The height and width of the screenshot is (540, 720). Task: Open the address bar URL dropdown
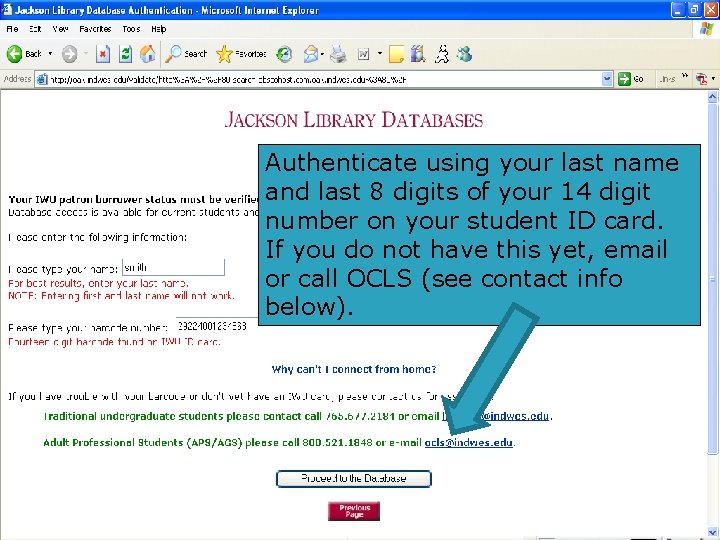point(607,79)
